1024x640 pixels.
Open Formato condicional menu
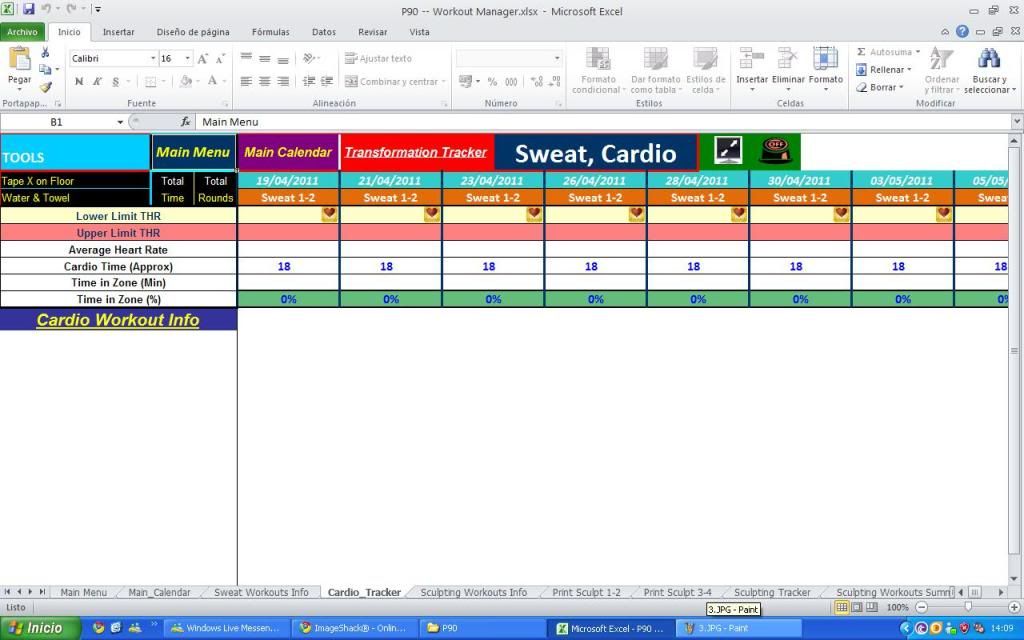(598, 71)
